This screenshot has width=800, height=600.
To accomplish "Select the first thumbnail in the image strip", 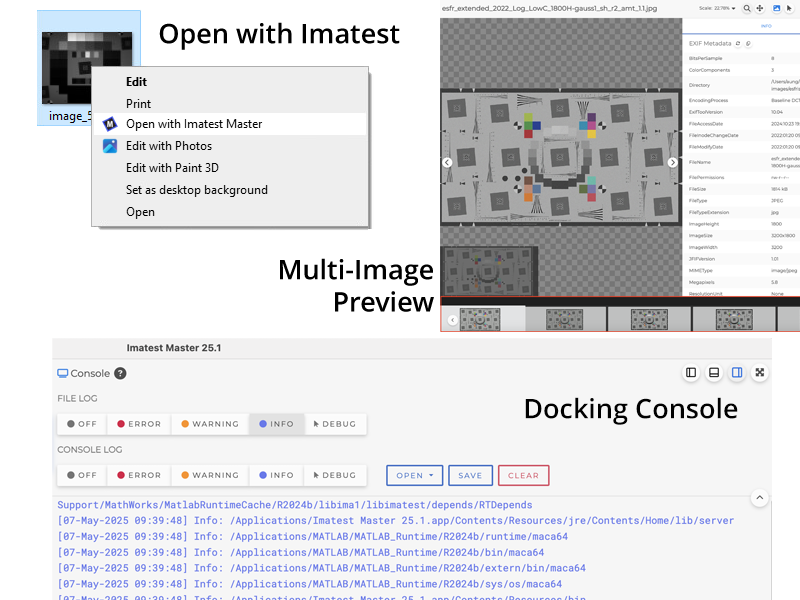I will (480, 320).
